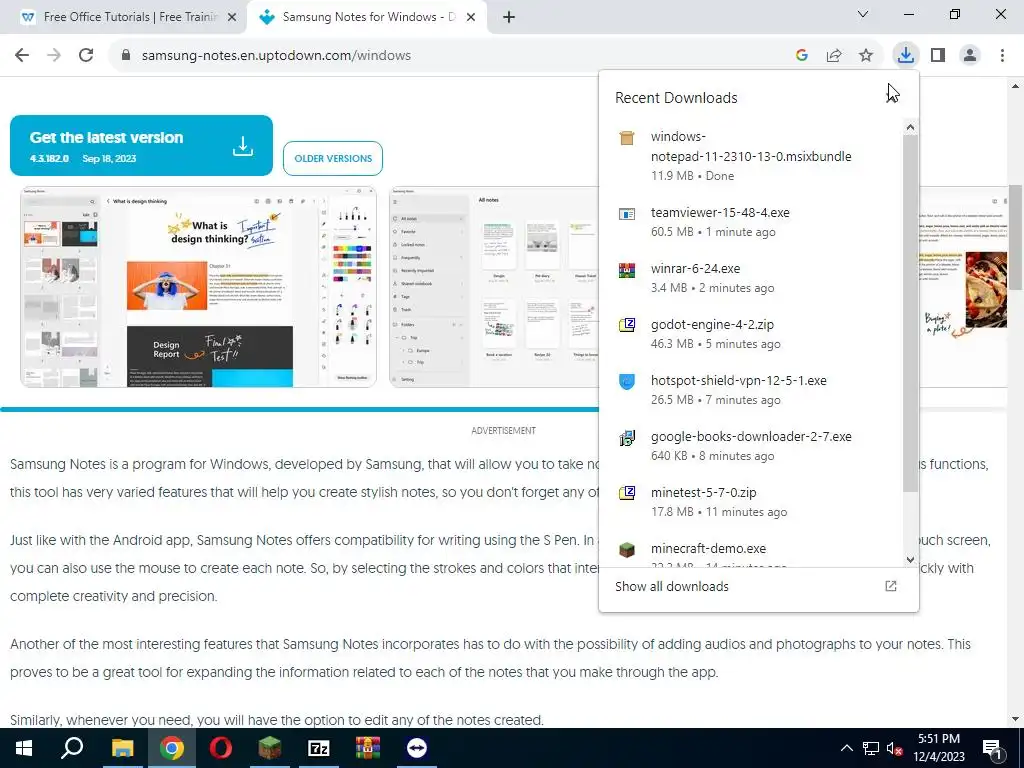This screenshot has width=1024, height=768.
Task: Bookmark this page with the star icon
Action: (866, 56)
